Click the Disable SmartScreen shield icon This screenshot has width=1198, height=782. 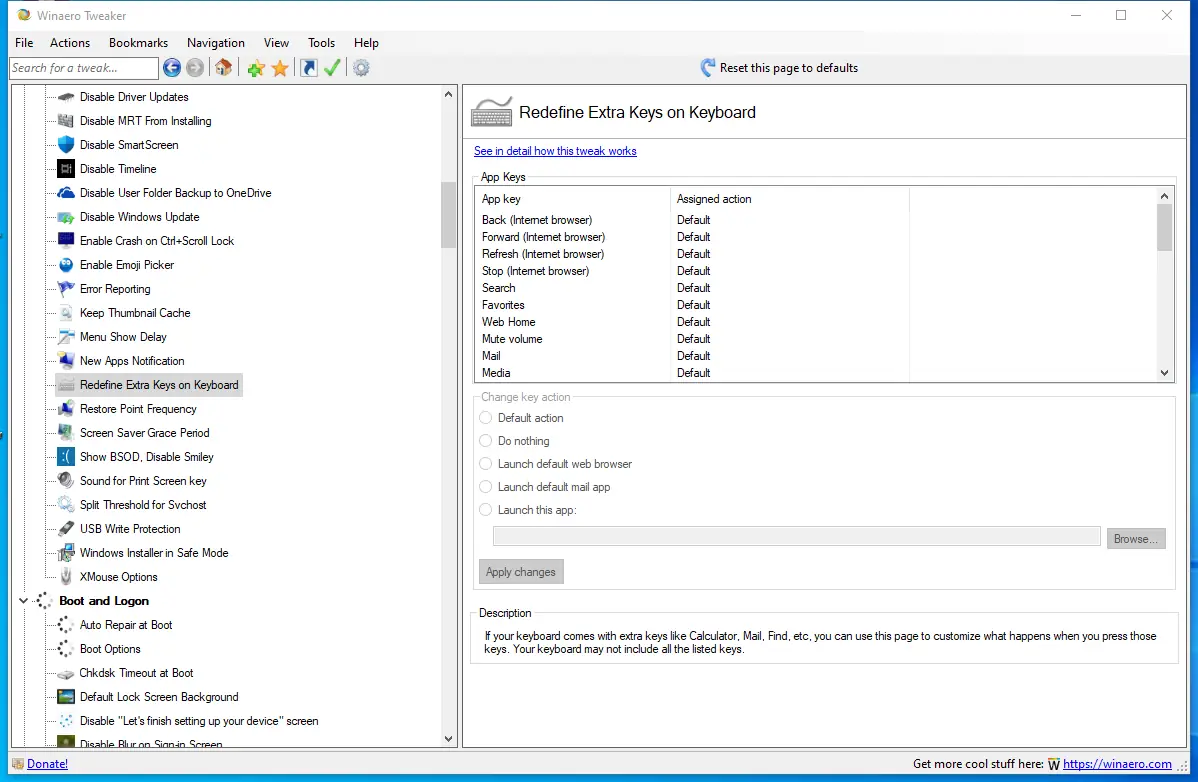coord(66,144)
